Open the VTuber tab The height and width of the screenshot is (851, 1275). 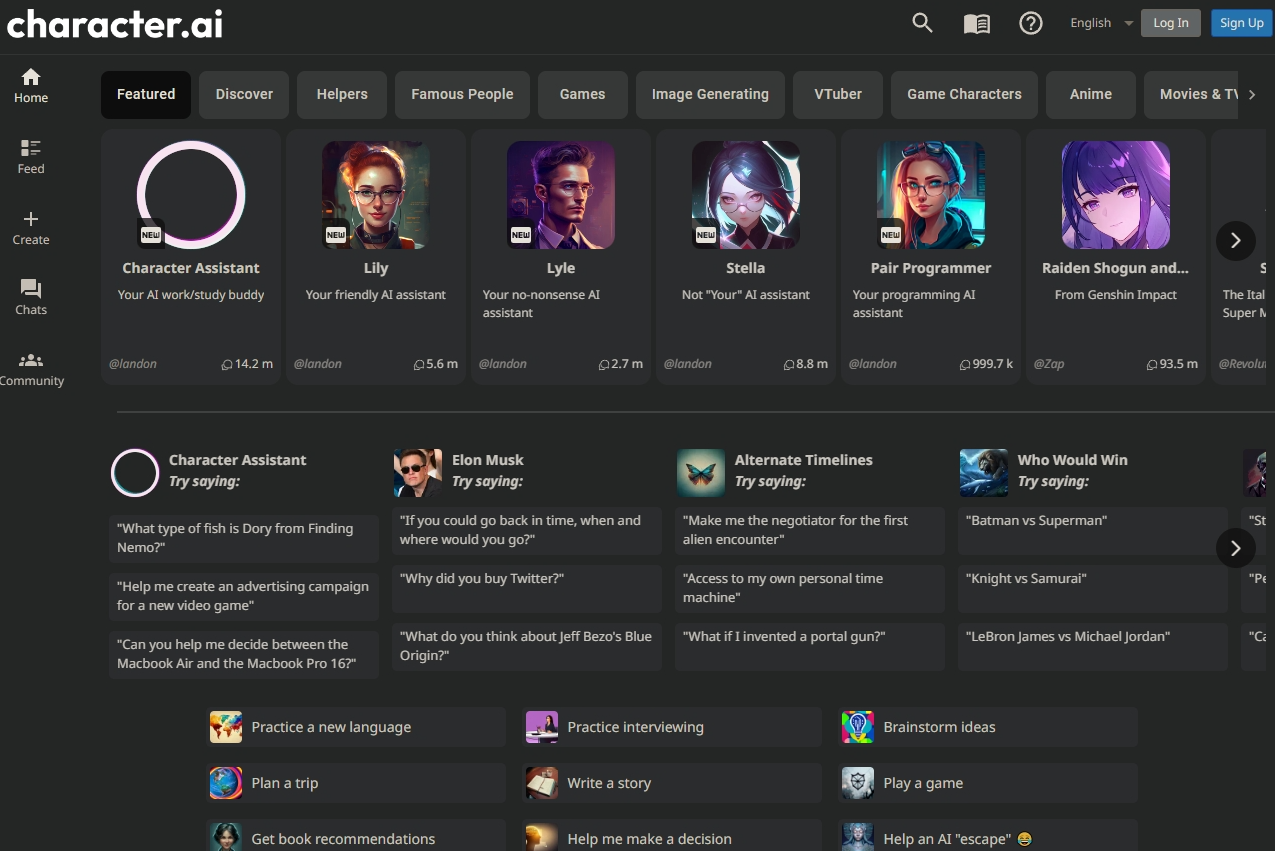click(838, 94)
